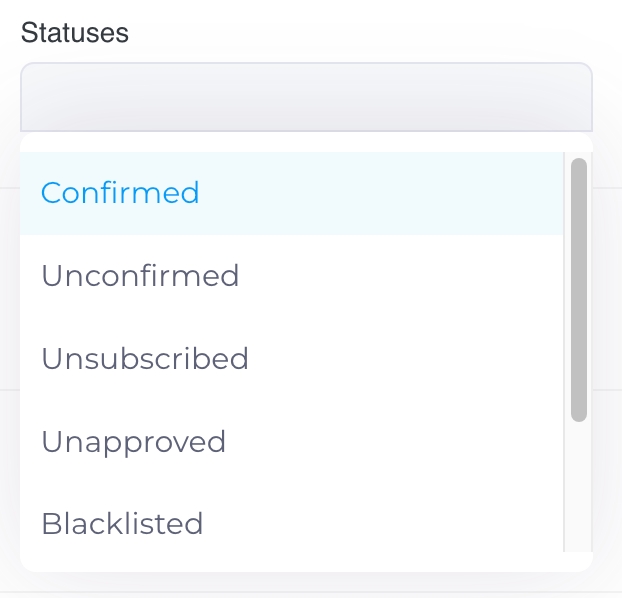Click the vertical scrollbar in the status list

tap(578, 289)
